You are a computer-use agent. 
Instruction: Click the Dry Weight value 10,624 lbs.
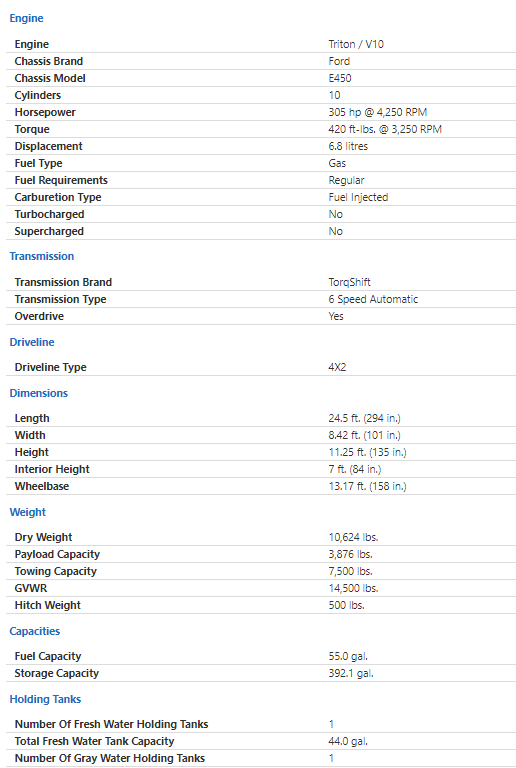click(x=353, y=537)
